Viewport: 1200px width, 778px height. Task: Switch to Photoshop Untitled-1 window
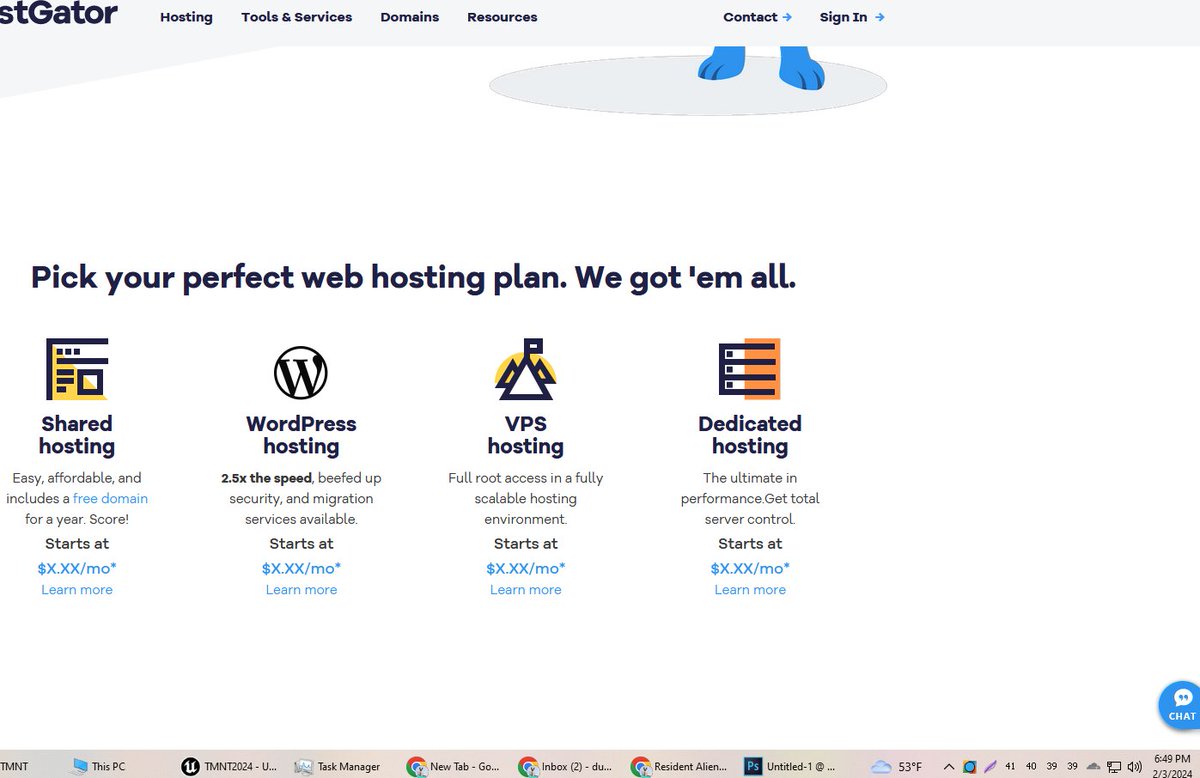[790, 767]
